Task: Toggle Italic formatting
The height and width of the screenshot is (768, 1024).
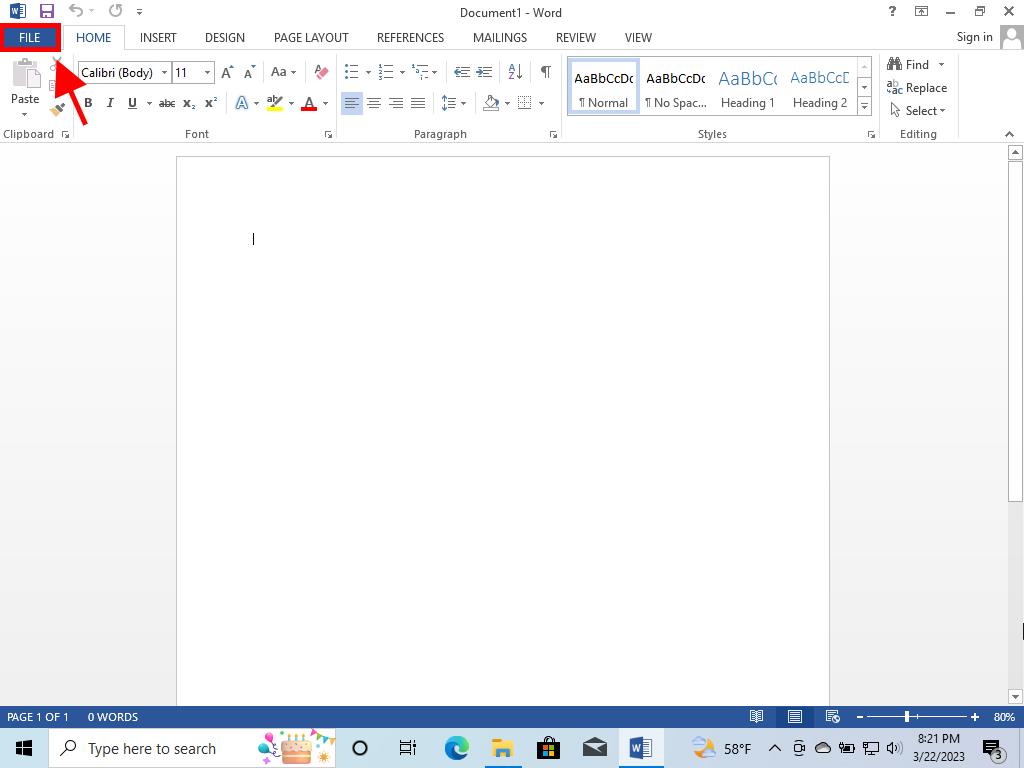Action: tap(110, 103)
